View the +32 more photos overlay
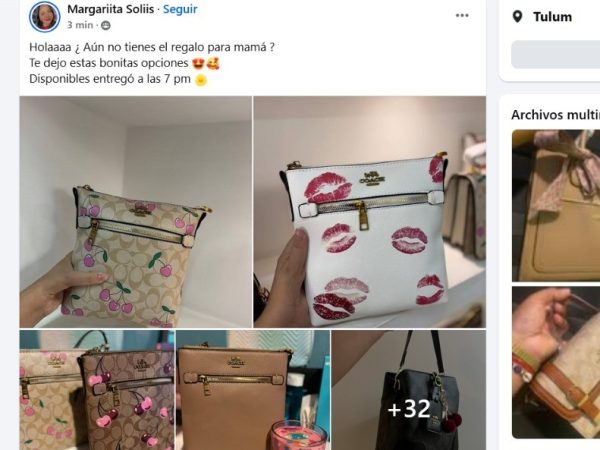This screenshot has width=600, height=450. coord(409,390)
